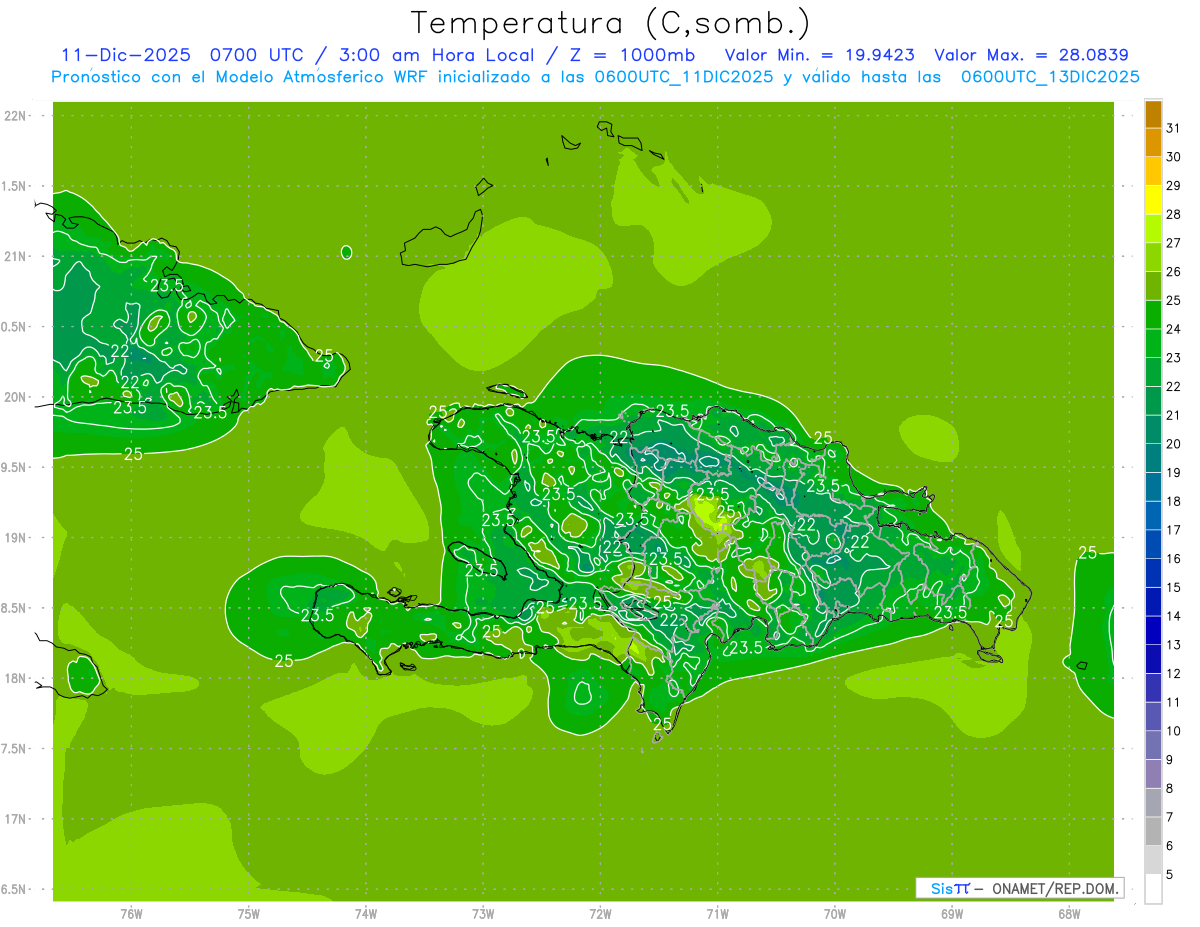Image resolution: width=1200 pixels, height=927 pixels.
Task: Pick the blue legend segment between 15 and 16
Action: [1153, 574]
